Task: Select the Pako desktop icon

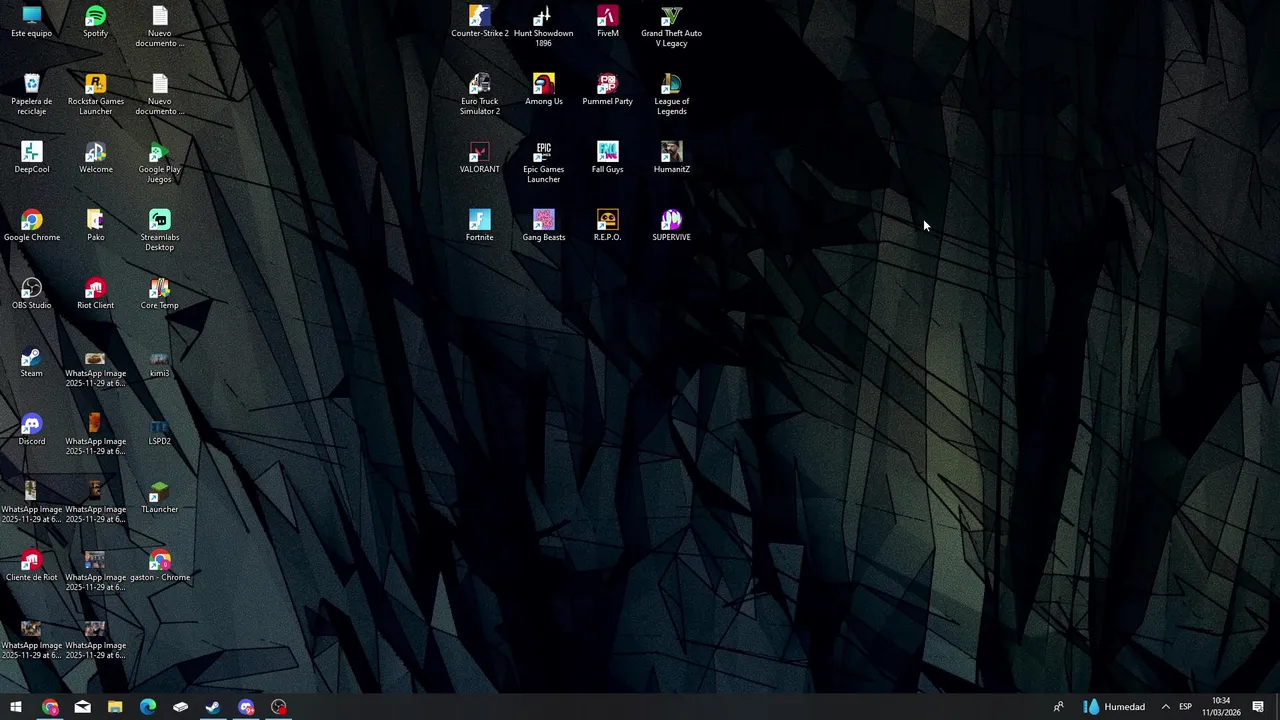Action: pos(96,226)
